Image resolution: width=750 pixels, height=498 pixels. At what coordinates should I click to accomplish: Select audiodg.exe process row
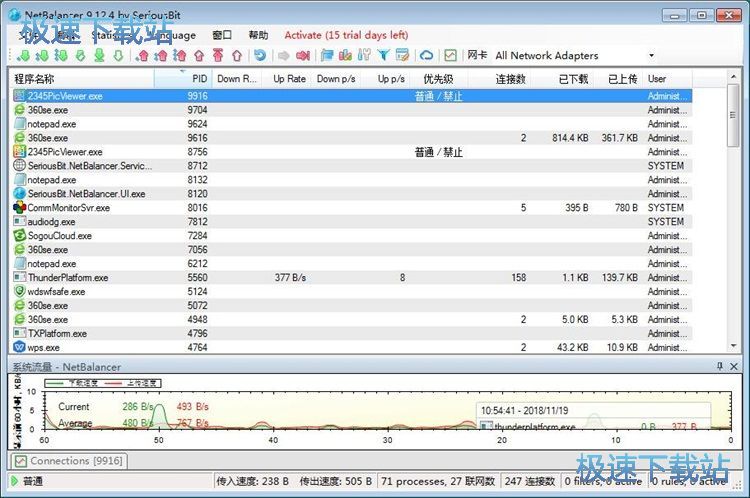(x=352, y=221)
